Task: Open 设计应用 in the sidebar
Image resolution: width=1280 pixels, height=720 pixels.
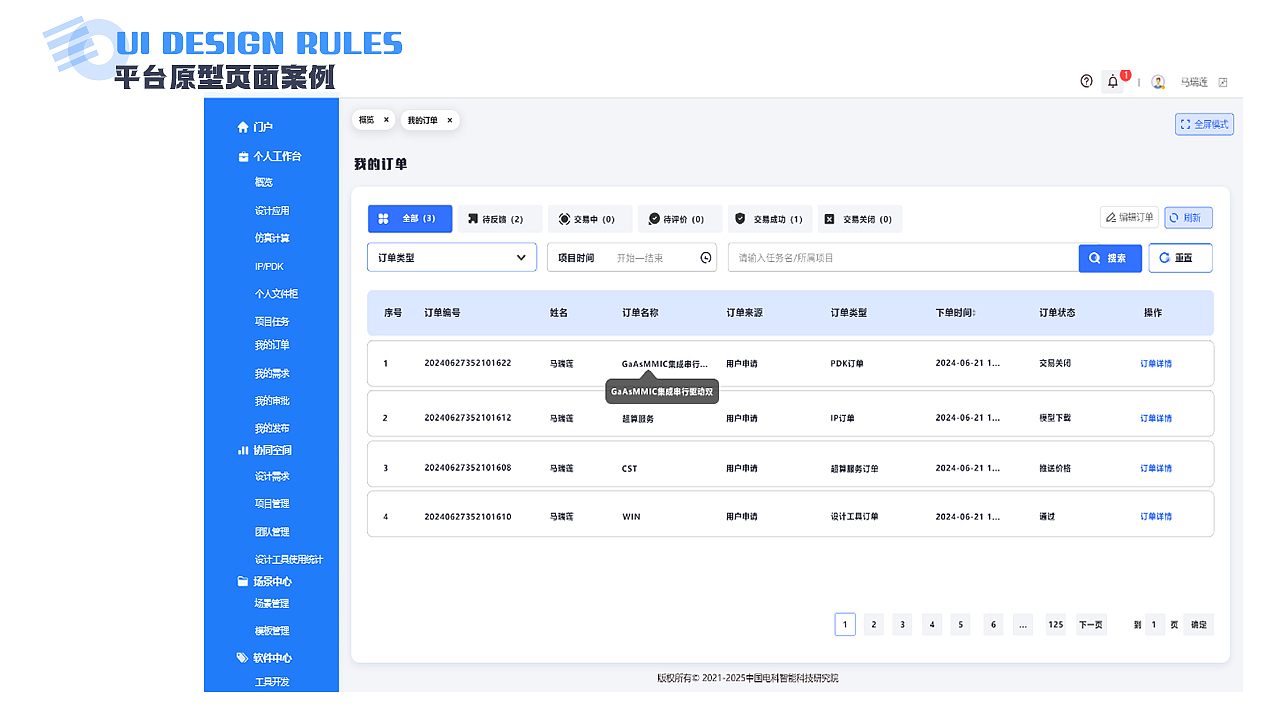Action: click(272, 211)
